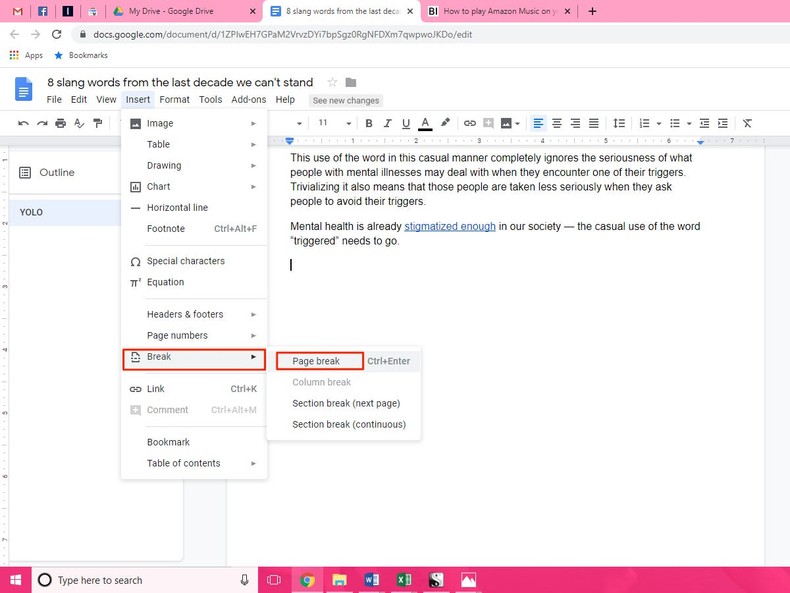Toggle left align text button
The width and height of the screenshot is (790, 593).
(538, 123)
